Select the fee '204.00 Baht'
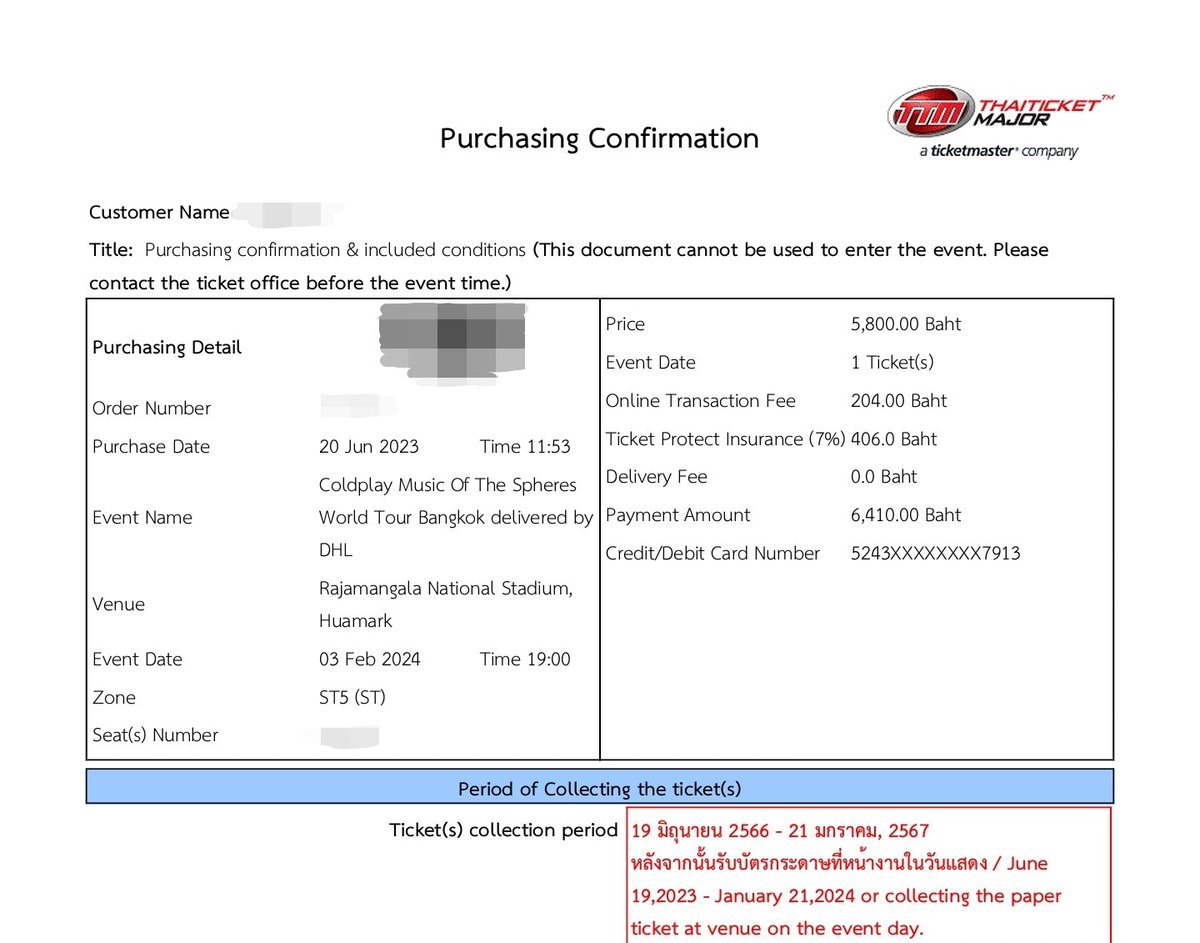Viewport: 1200px width, 943px height. 899,401
